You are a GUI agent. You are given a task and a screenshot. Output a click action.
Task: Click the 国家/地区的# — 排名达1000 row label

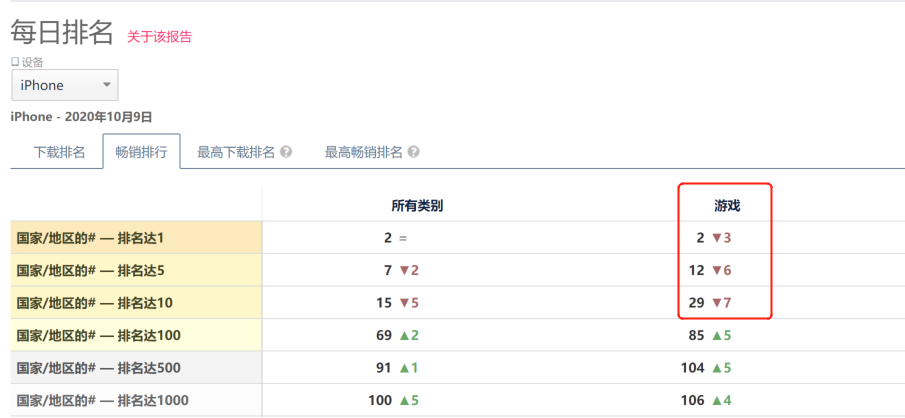pos(102,401)
